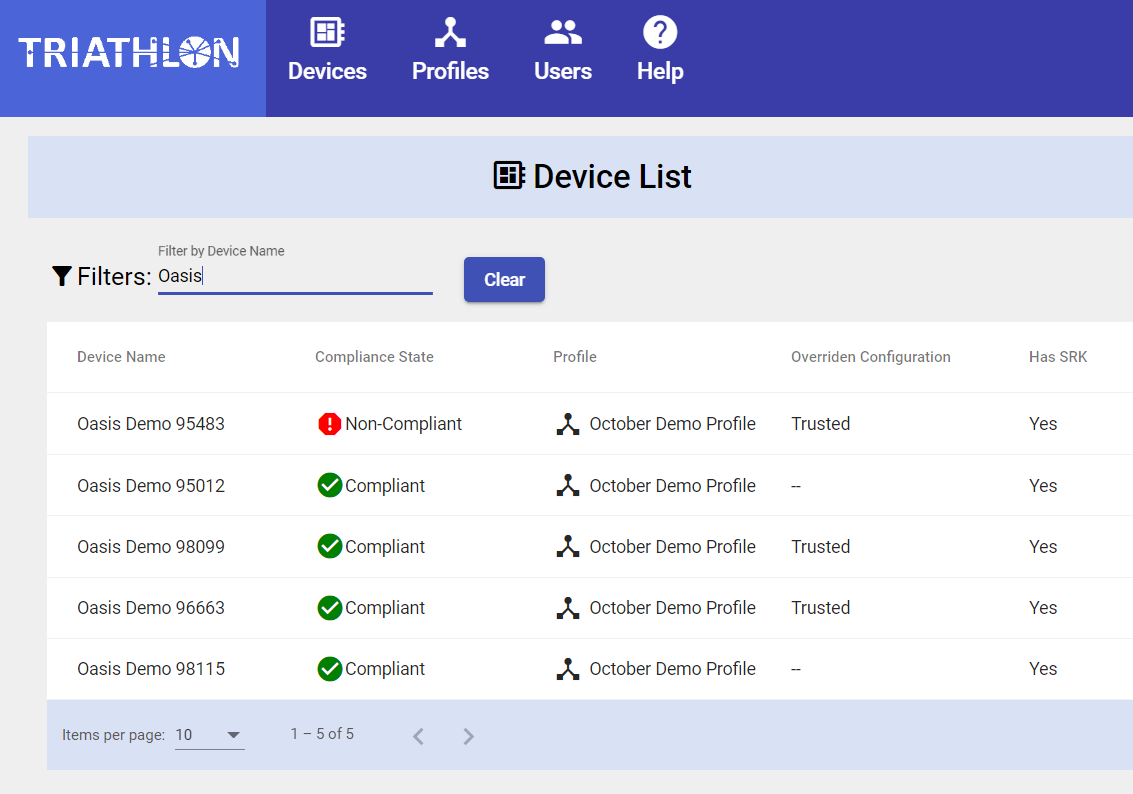Open the Users nav icon
1133x794 pixels.
point(563,33)
